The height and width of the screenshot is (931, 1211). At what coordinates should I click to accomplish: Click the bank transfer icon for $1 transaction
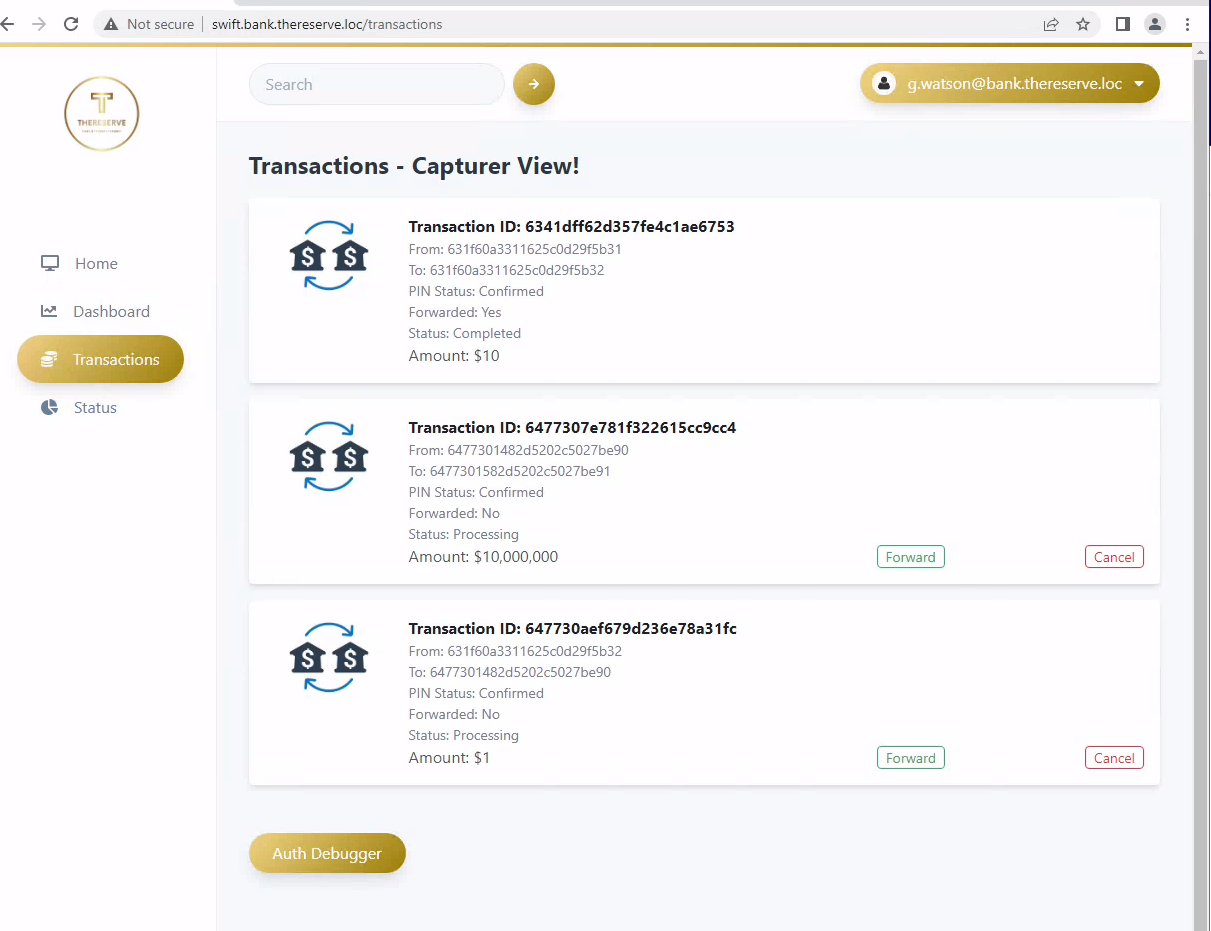coord(329,658)
